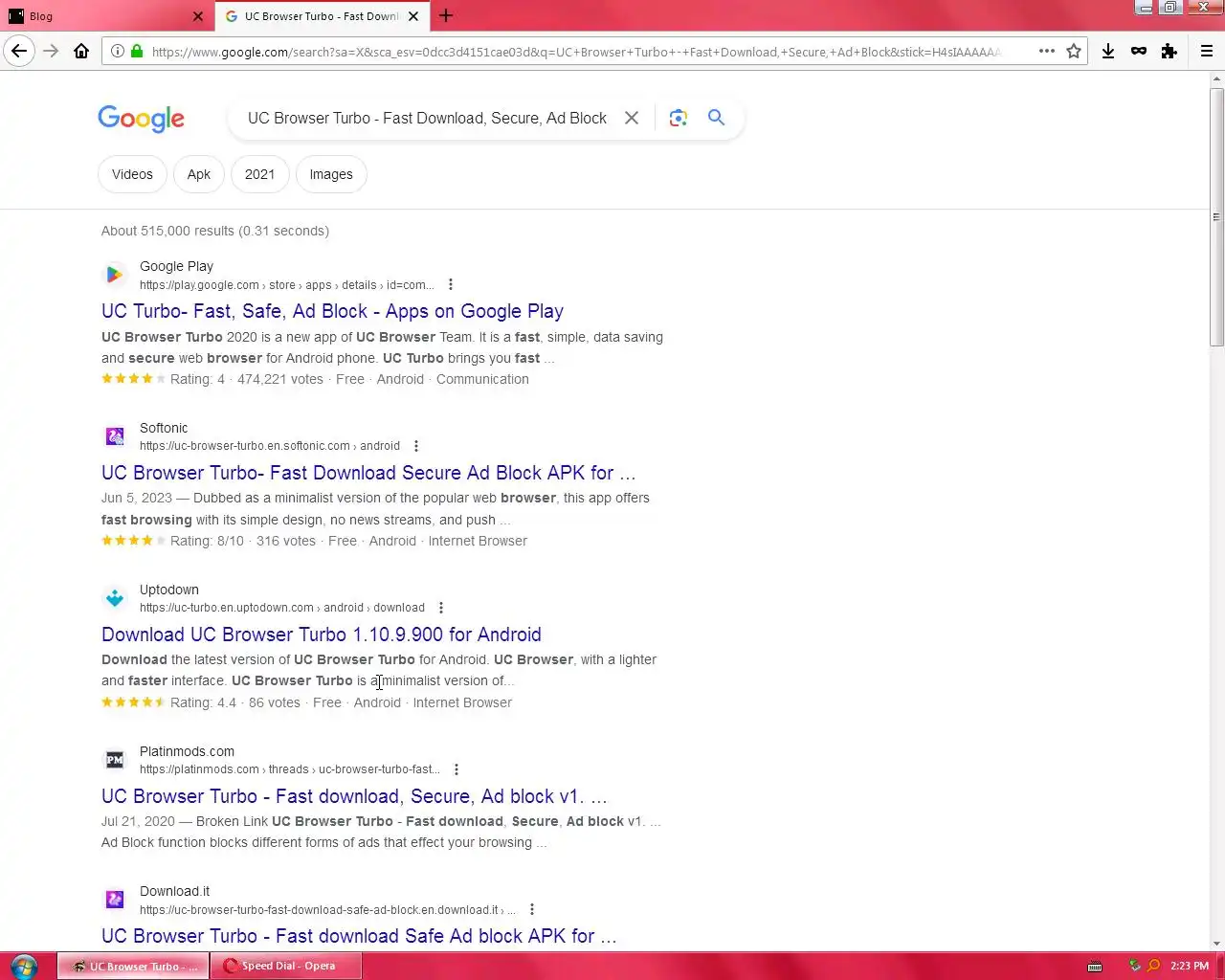Open the extensions puzzle icon
This screenshot has height=980, width=1225.
tap(1169, 52)
